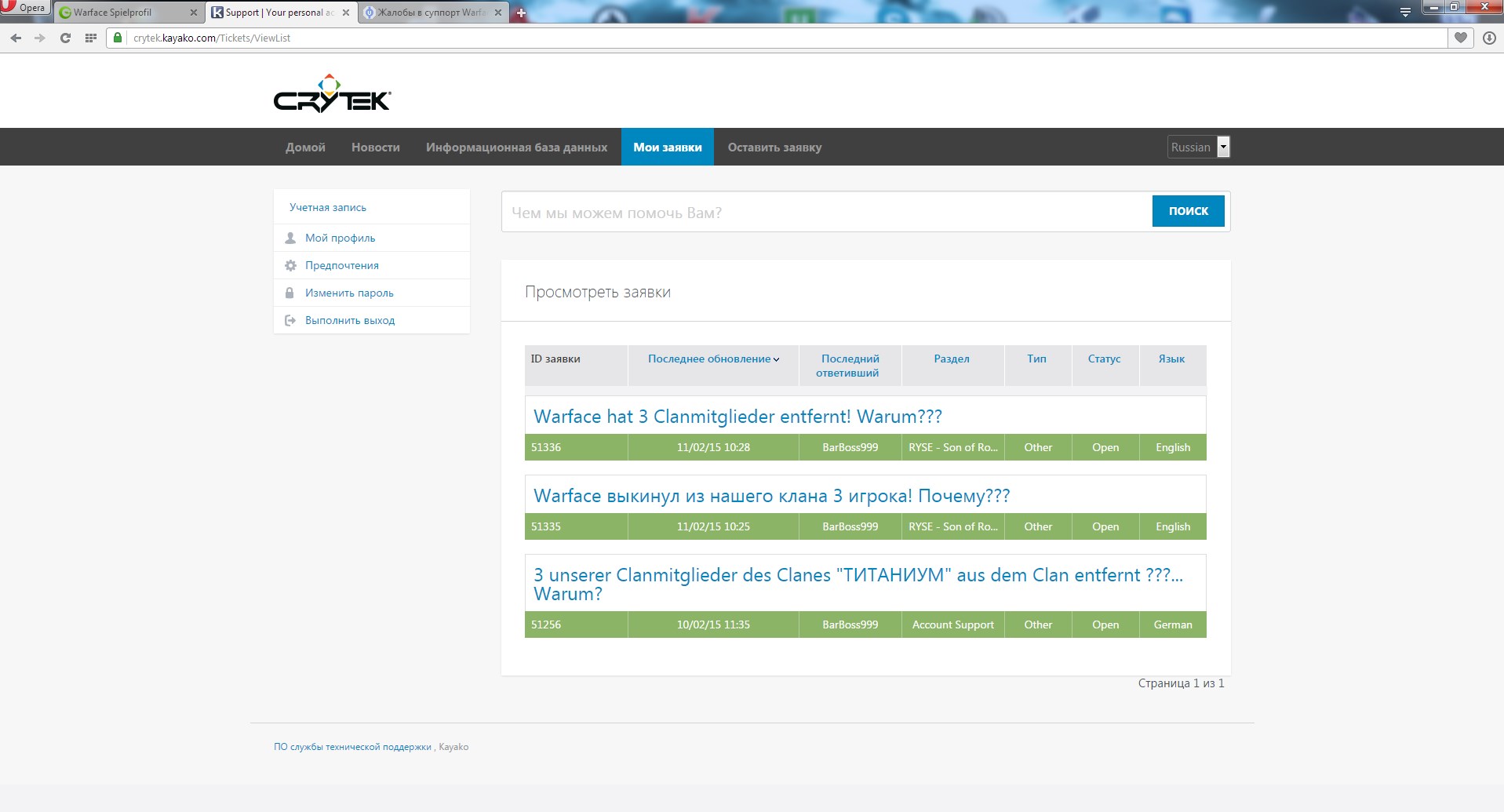
Task: Open Мой профиль link
Action: pos(340,238)
